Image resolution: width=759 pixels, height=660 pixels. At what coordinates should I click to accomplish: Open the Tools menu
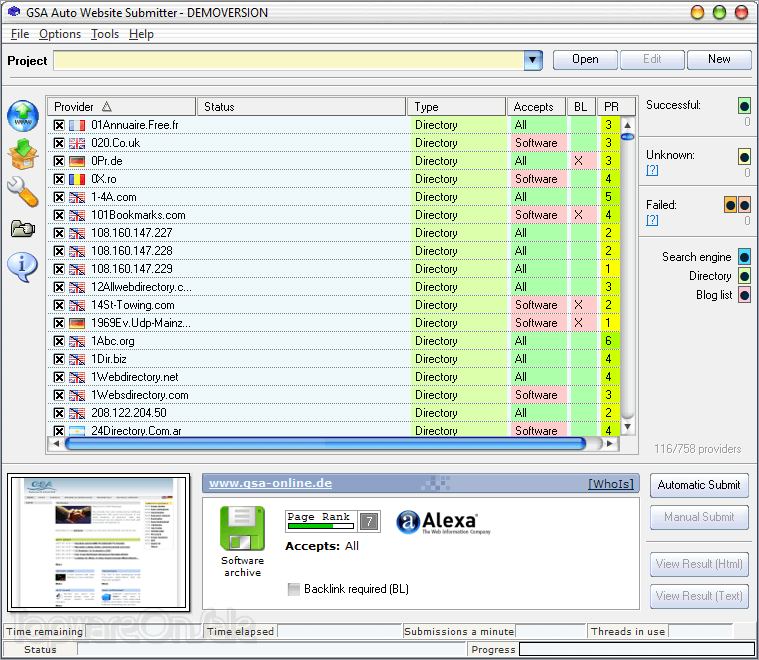(105, 34)
